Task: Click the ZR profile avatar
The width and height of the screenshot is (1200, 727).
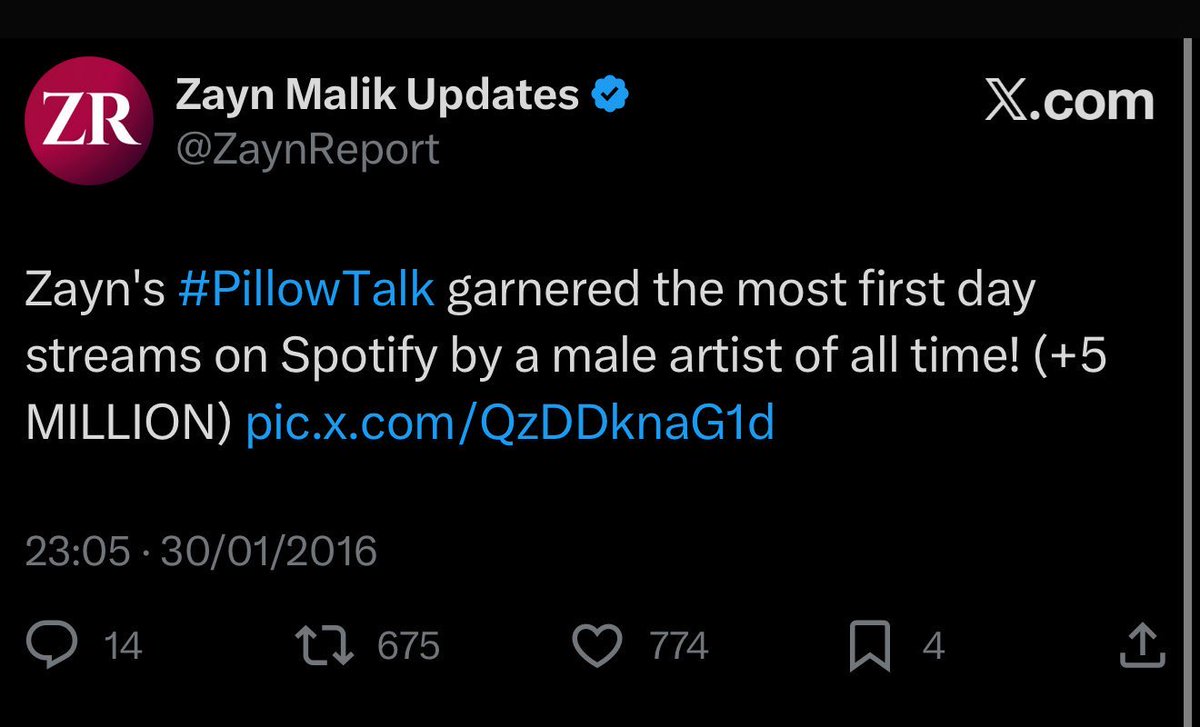Action: pos(88,121)
